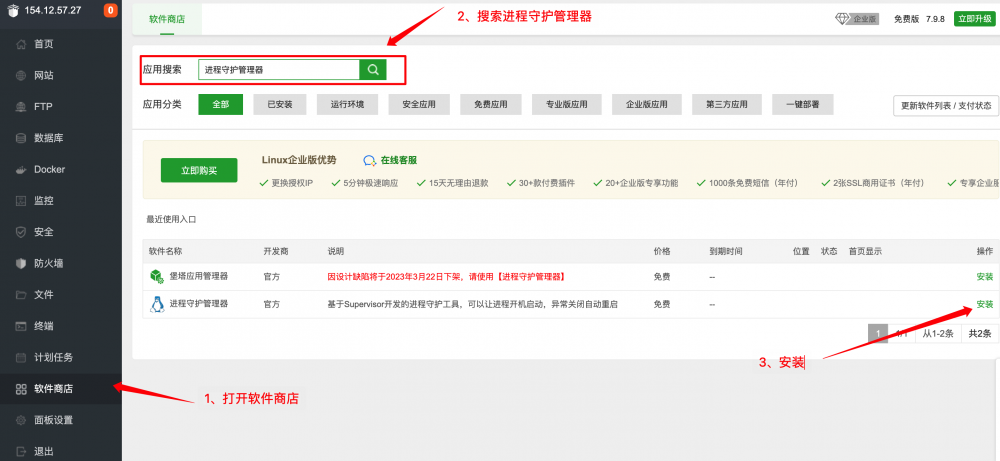Select the 已安装 category filter
Image resolution: width=1000 pixels, height=461 pixels.
279,104
